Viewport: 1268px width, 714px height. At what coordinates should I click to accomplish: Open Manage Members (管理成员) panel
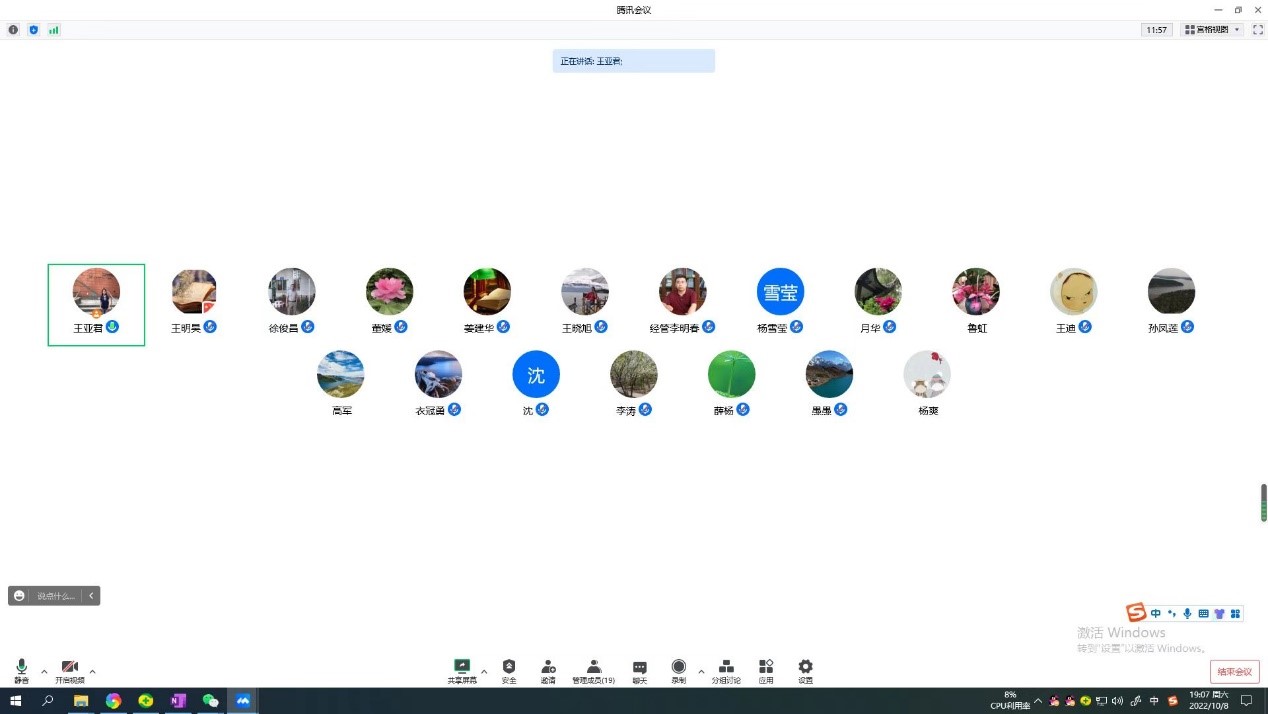coord(593,668)
